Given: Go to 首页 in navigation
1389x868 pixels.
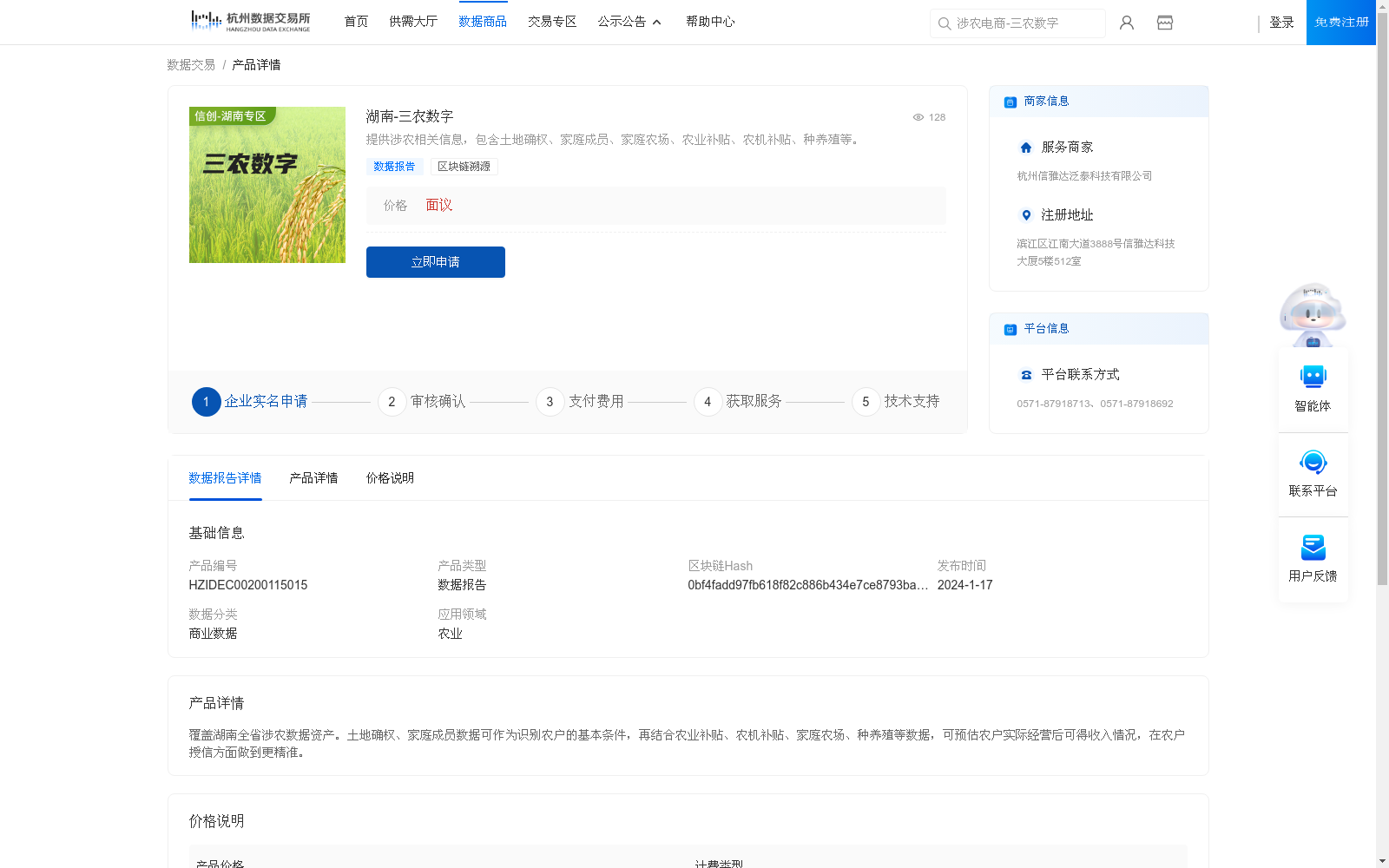Looking at the screenshot, I should (x=356, y=22).
